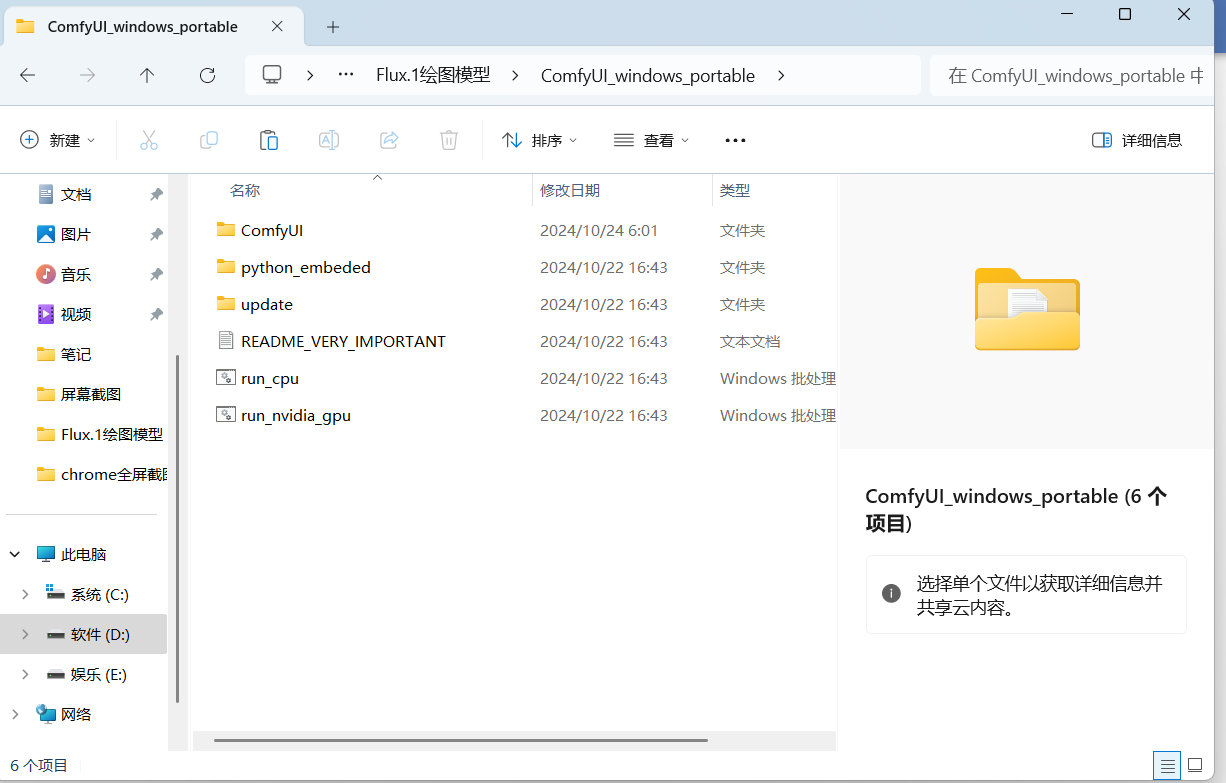Expand the 娱乐 (E:) drive node

(25, 674)
